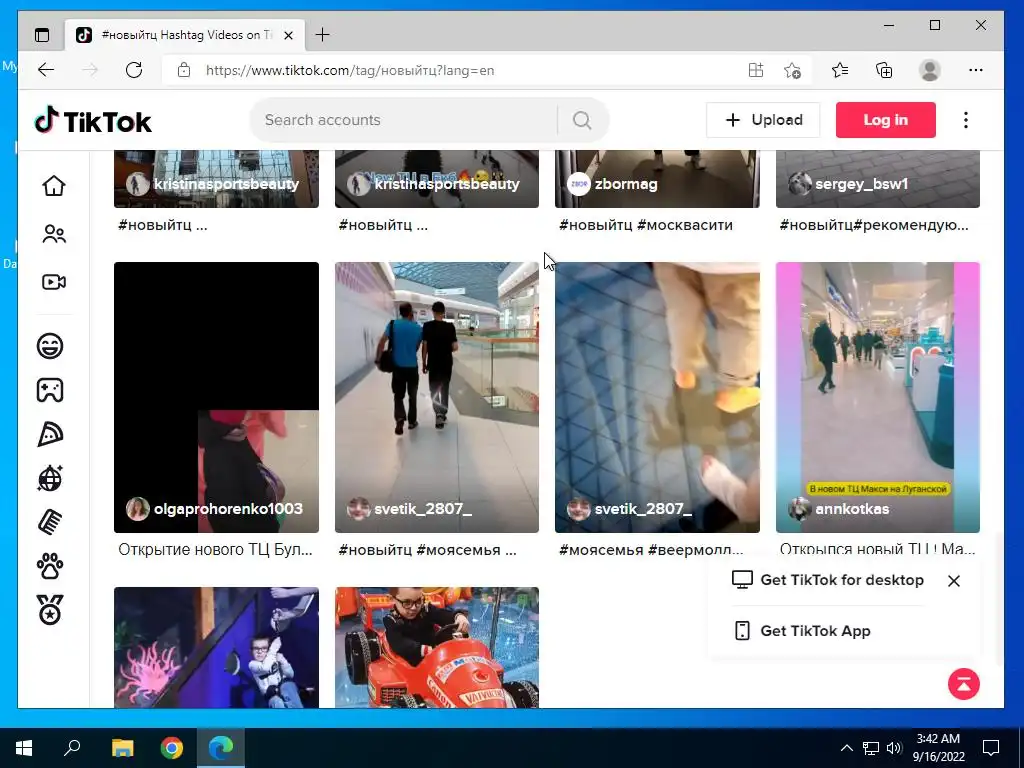Open annkotkas mall video thumbnail
The width and height of the screenshot is (1024, 768).
pyautogui.click(x=878, y=397)
